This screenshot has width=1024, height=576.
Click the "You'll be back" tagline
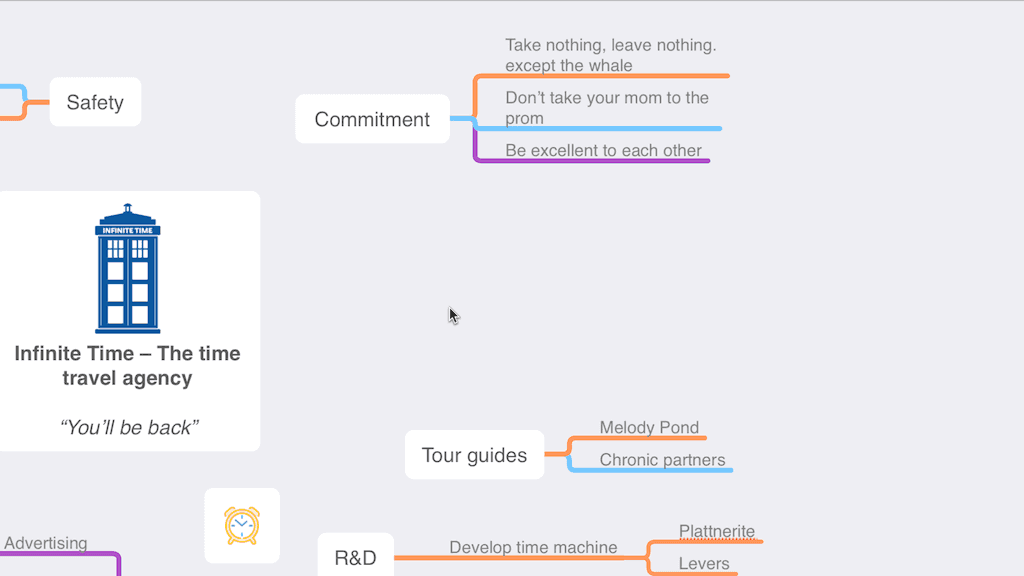click(x=129, y=427)
